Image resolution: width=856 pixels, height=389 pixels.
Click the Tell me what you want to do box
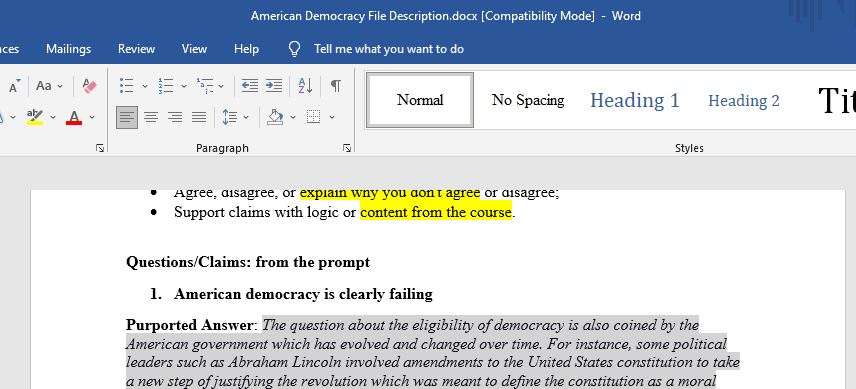coord(389,49)
